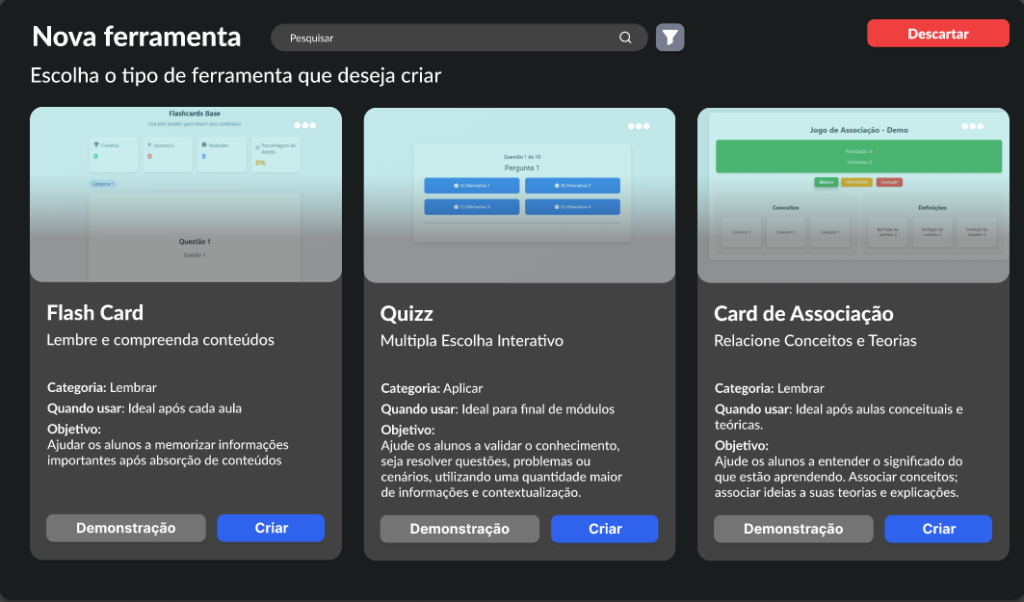Click Criar on Card de Associação

[x=938, y=528]
